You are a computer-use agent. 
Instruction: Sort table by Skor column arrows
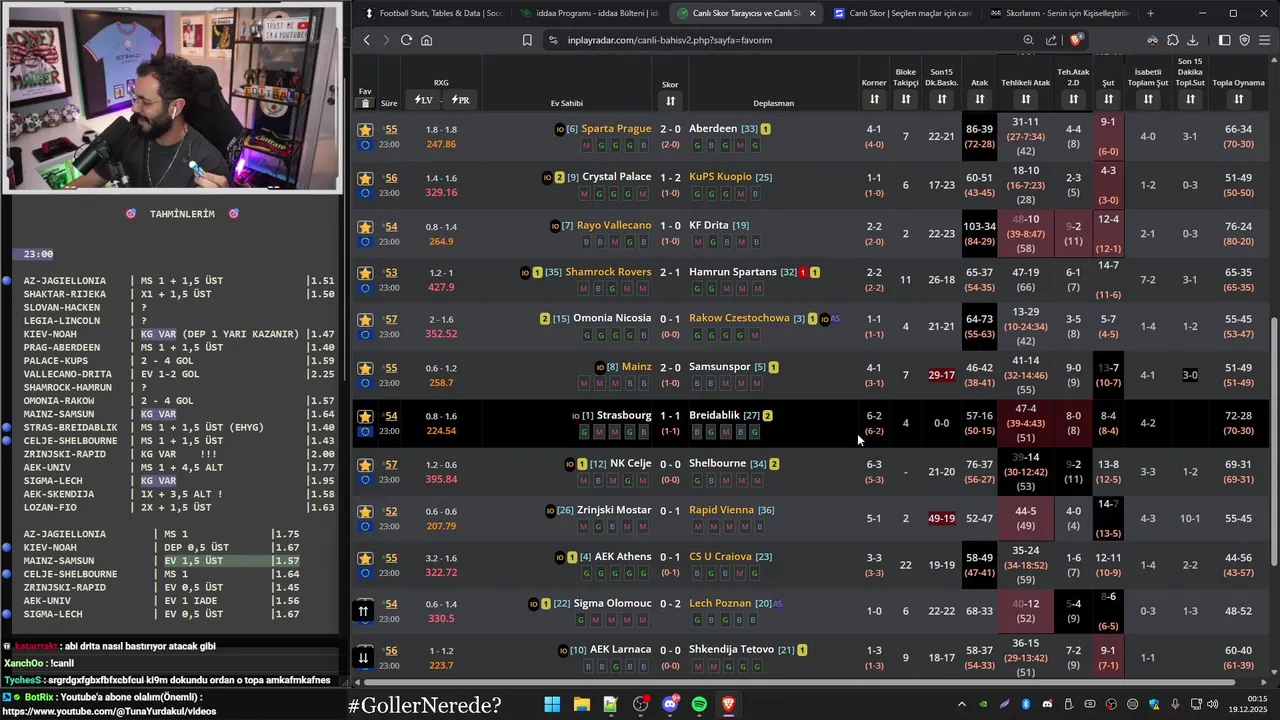[670, 101]
